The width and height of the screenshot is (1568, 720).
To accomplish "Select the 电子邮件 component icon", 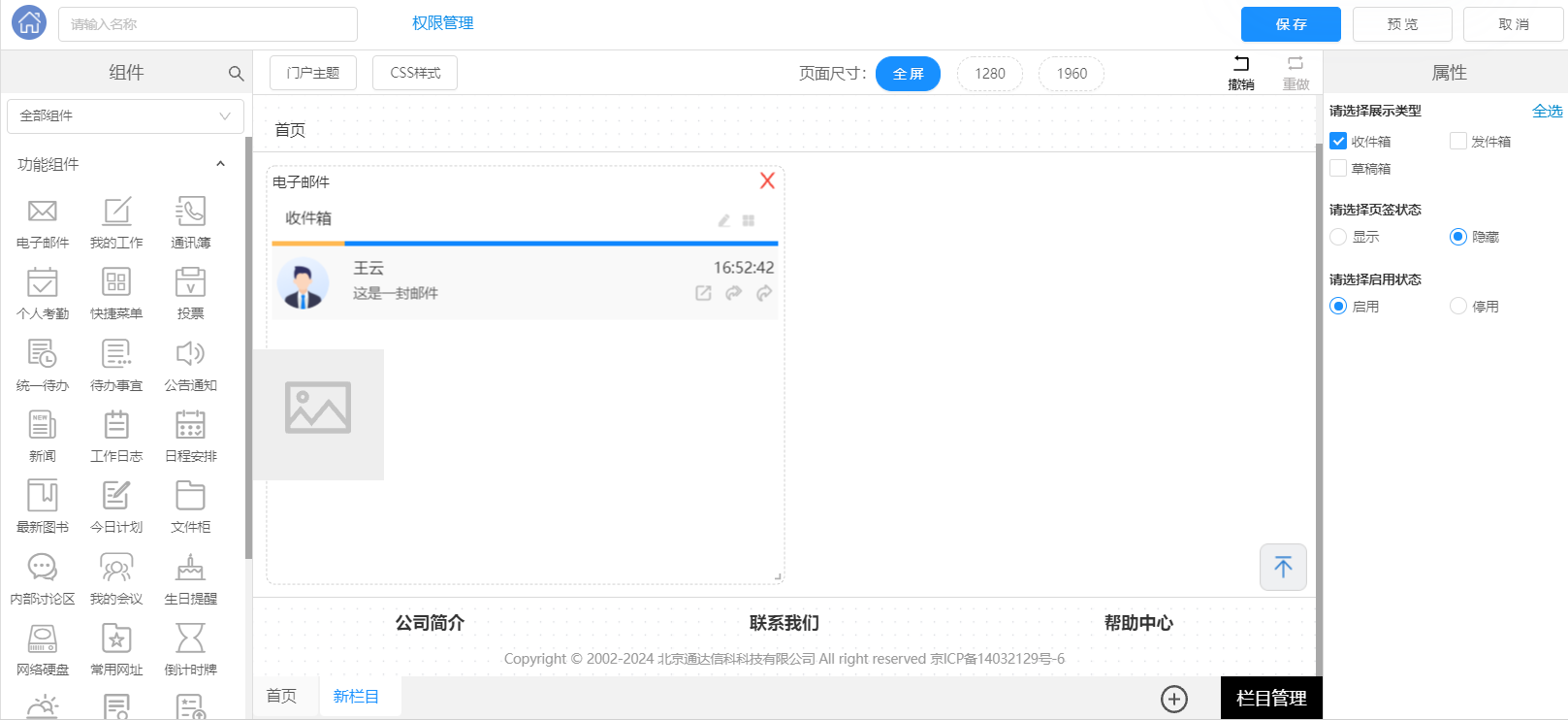I will coord(43,212).
